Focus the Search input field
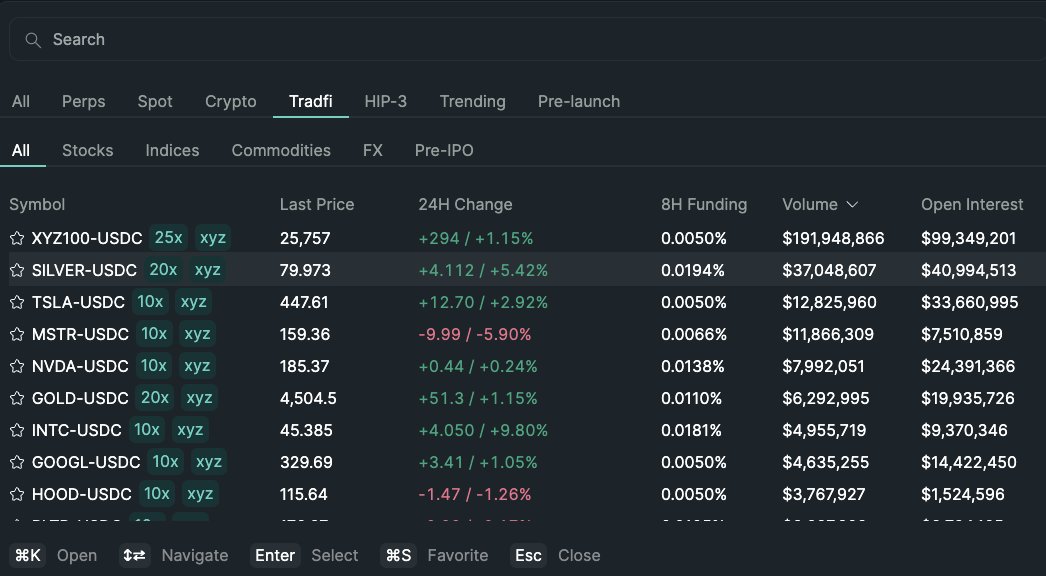The height and width of the screenshot is (576, 1046). pos(527,39)
